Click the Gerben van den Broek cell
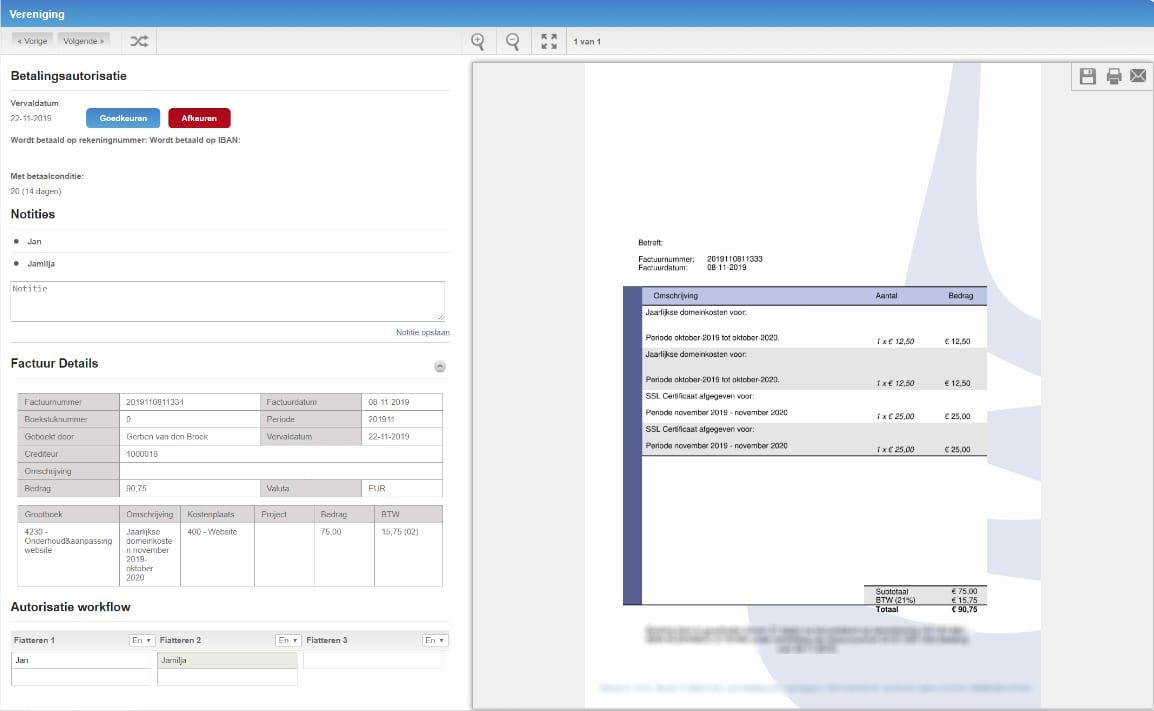The height and width of the screenshot is (711, 1154). [x=189, y=436]
